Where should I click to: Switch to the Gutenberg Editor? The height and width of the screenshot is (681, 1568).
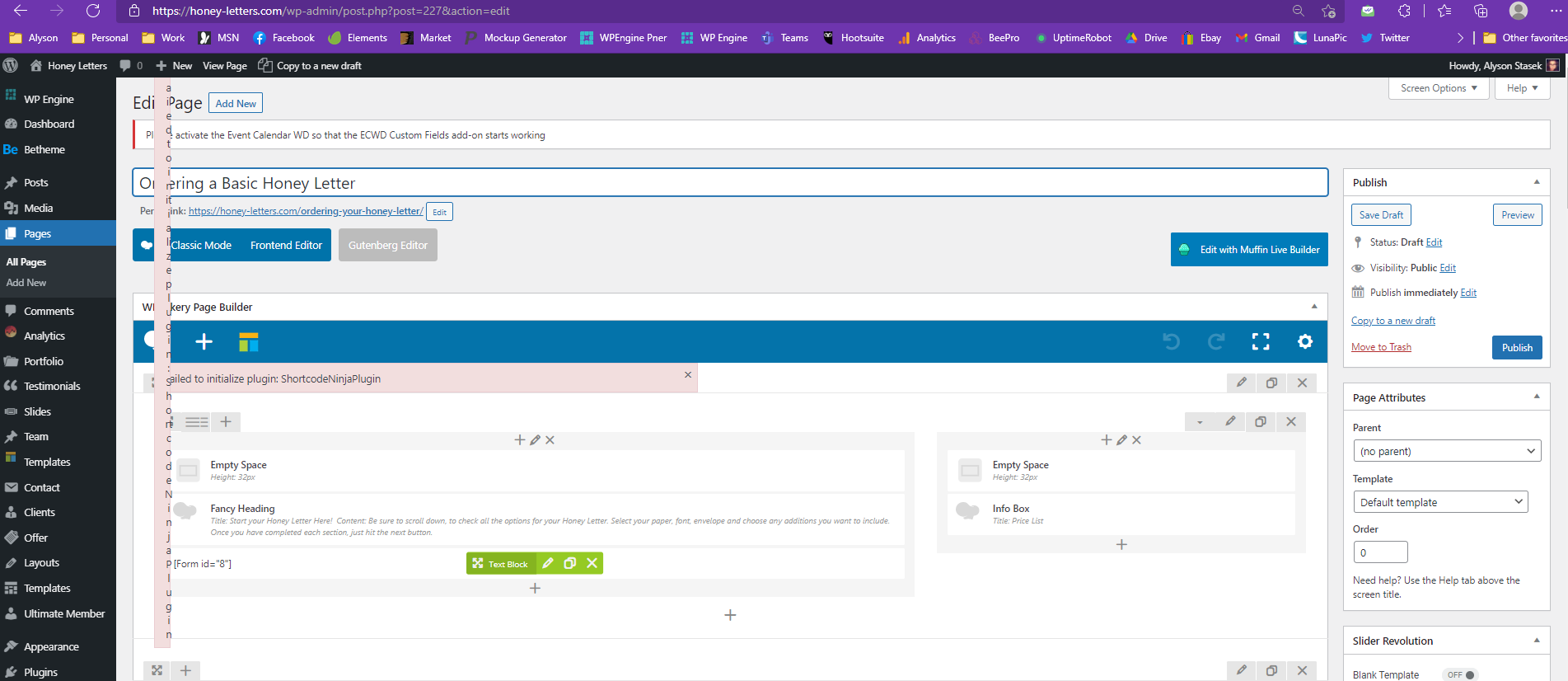coord(387,245)
